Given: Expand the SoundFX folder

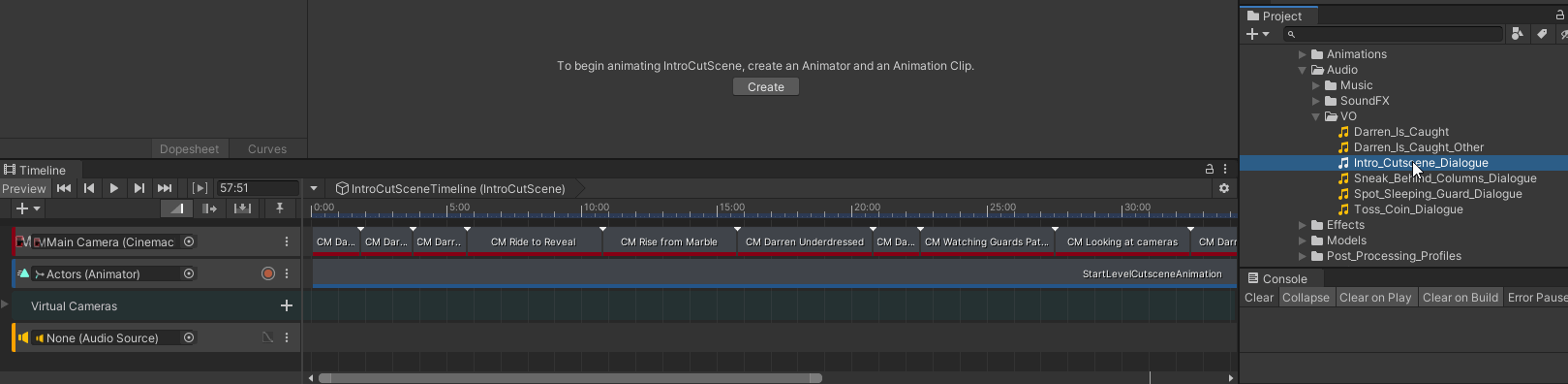Looking at the screenshot, I should [1316, 101].
